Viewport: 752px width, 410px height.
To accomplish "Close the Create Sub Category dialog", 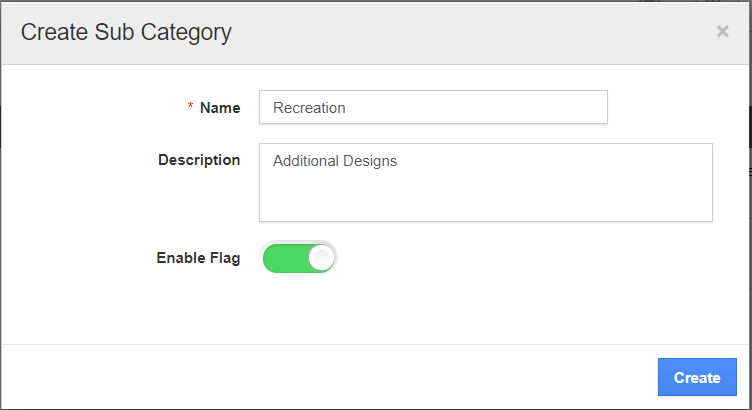I will (x=722, y=32).
